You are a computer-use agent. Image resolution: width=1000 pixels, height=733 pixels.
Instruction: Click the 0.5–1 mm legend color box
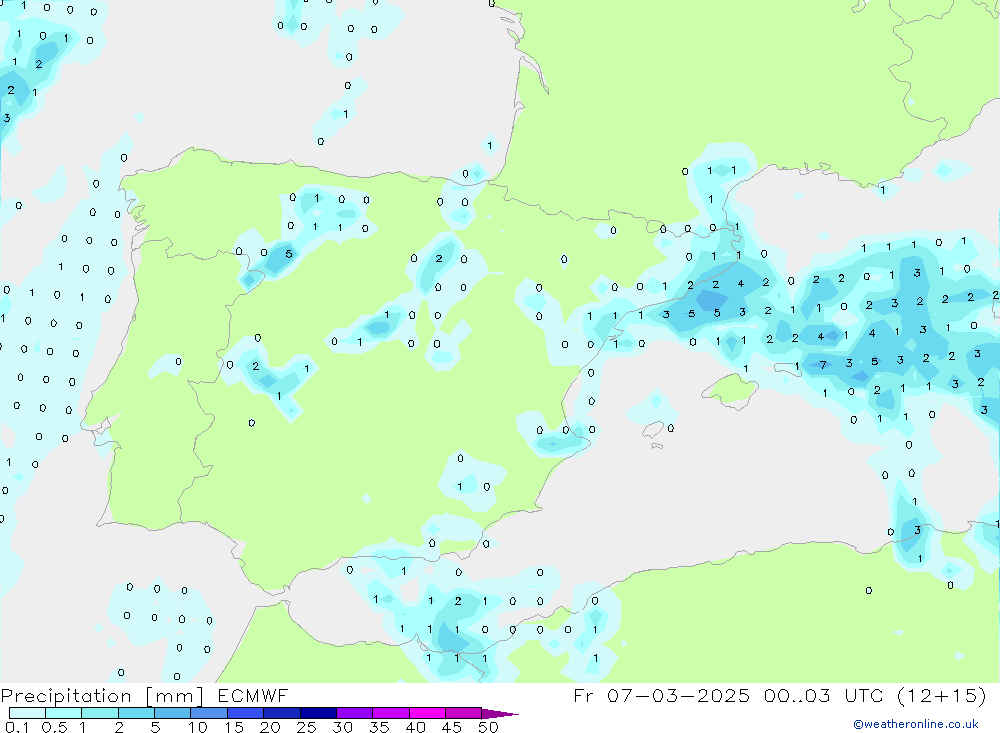(63, 713)
